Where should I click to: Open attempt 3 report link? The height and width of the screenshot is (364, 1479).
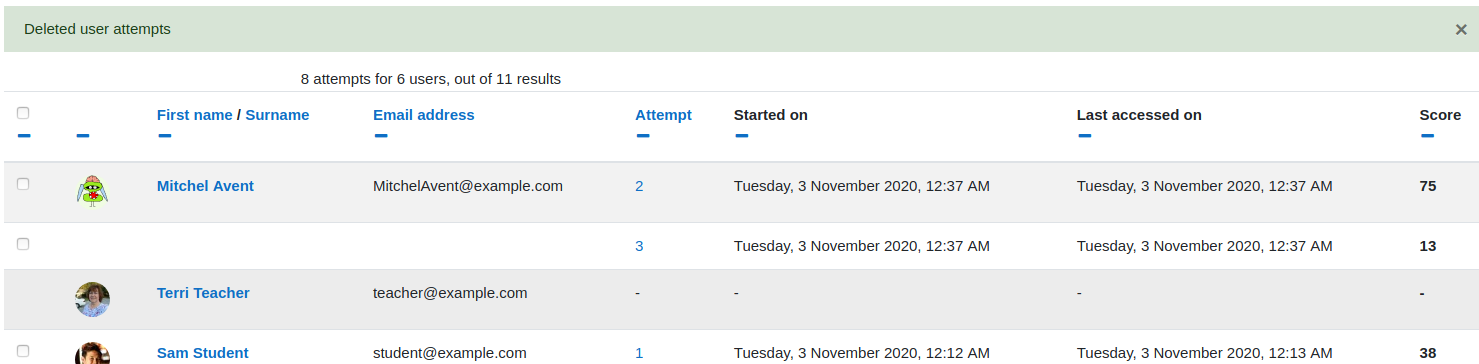639,246
